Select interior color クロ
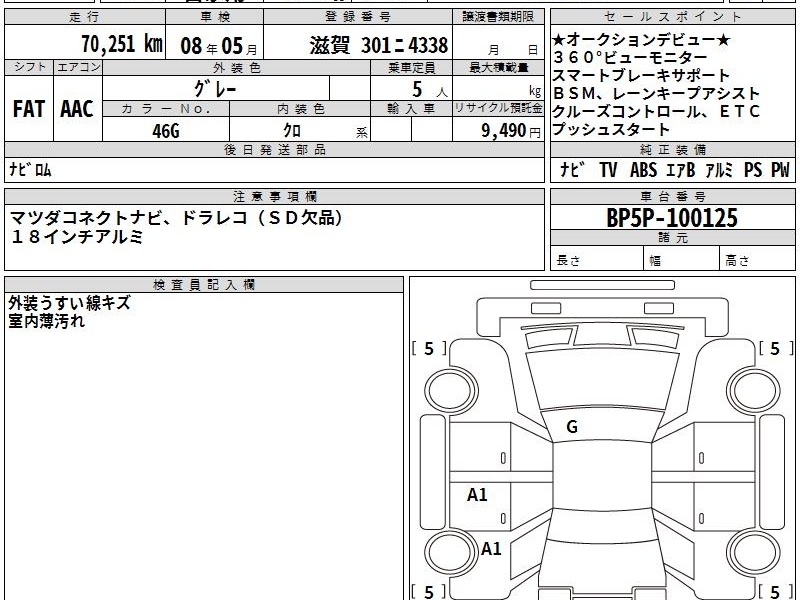 click(x=292, y=131)
